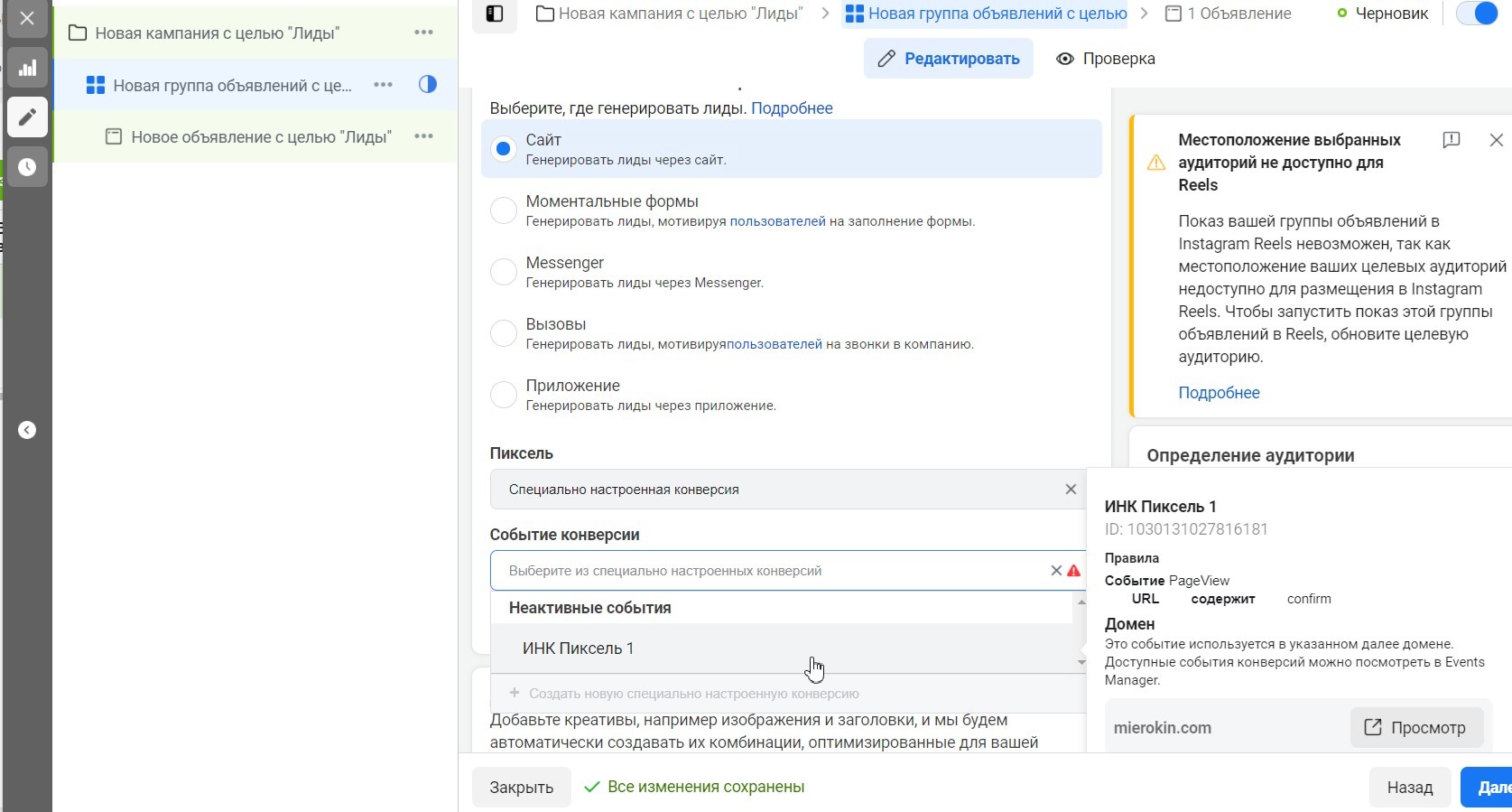Dismiss the Reels location warning
1512x812 pixels.
click(x=1496, y=140)
